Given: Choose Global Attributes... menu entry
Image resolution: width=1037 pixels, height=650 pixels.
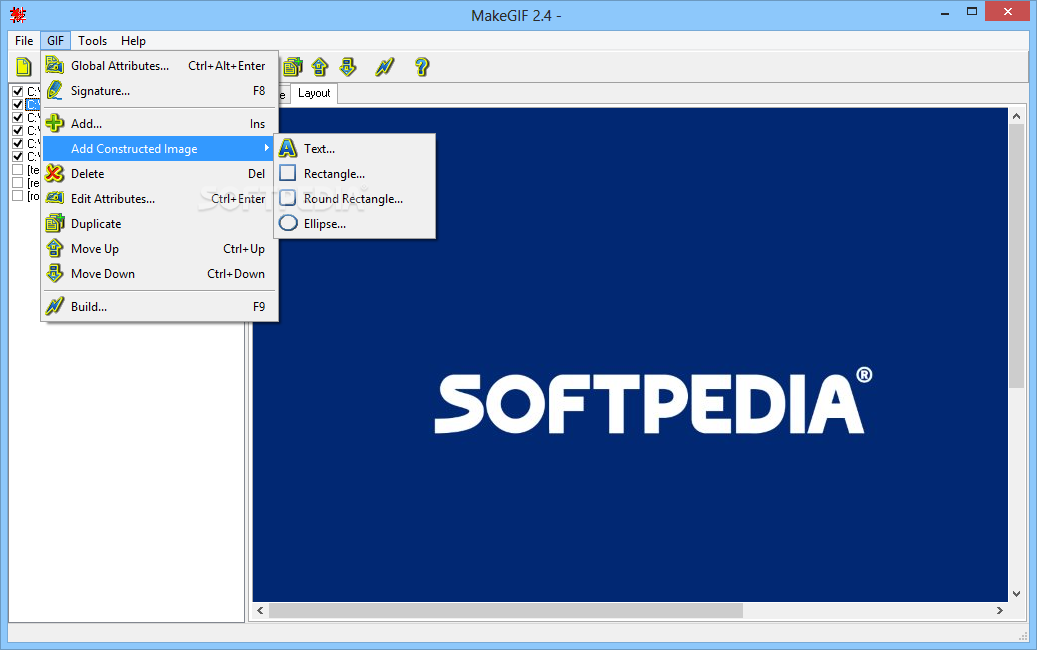Looking at the screenshot, I should click(x=159, y=65).
